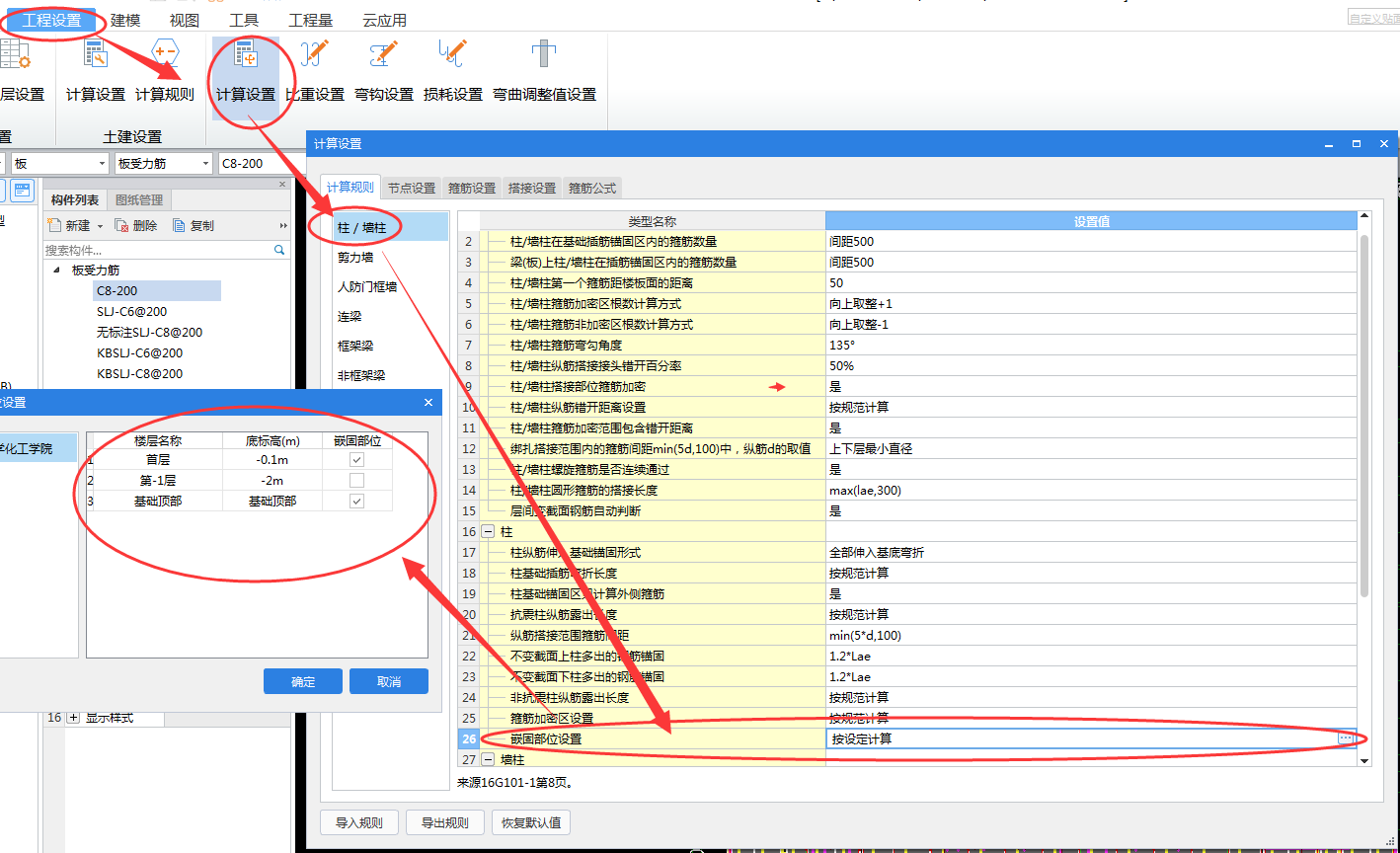
Task: Select 无标注SLJ-C8@200 in the component list
Action: 149,332
